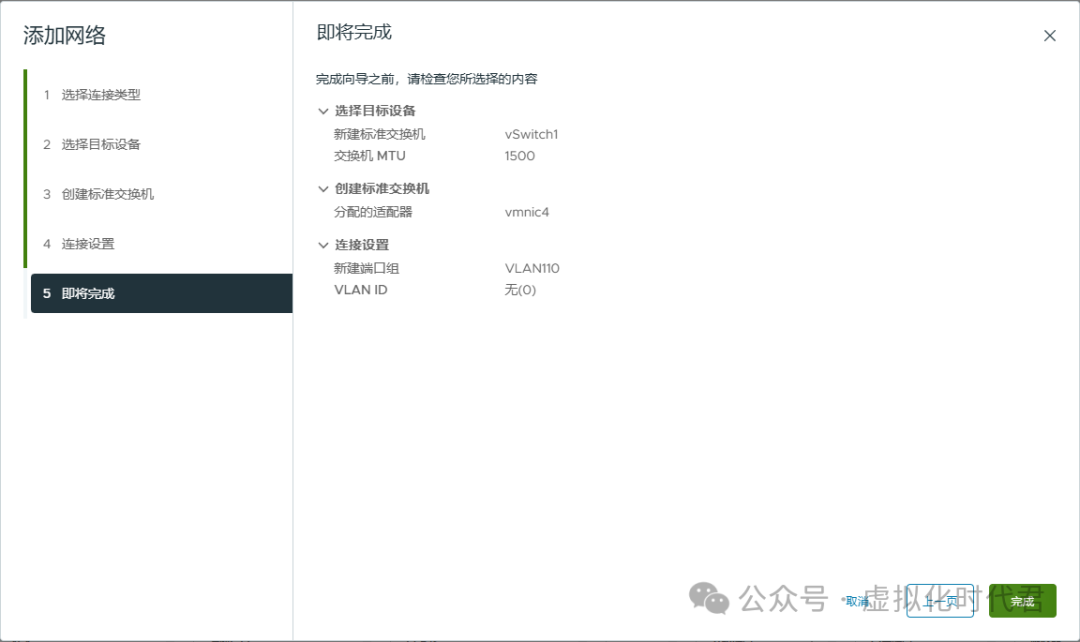Collapse the 连接设置 summary section
The width and height of the screenshot is (1080, 642).
coord(321,244)
